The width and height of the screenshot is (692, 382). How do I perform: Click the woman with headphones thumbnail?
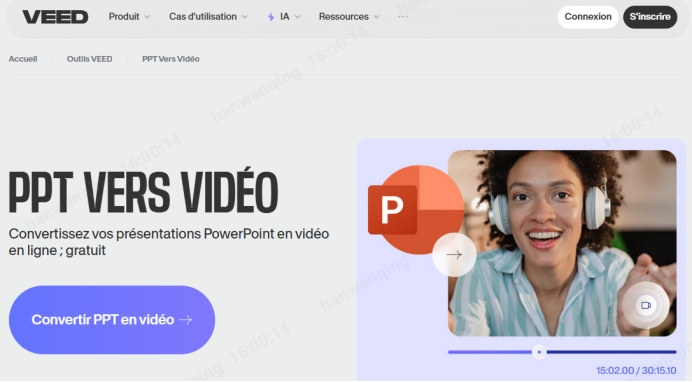tap(562, 243)
